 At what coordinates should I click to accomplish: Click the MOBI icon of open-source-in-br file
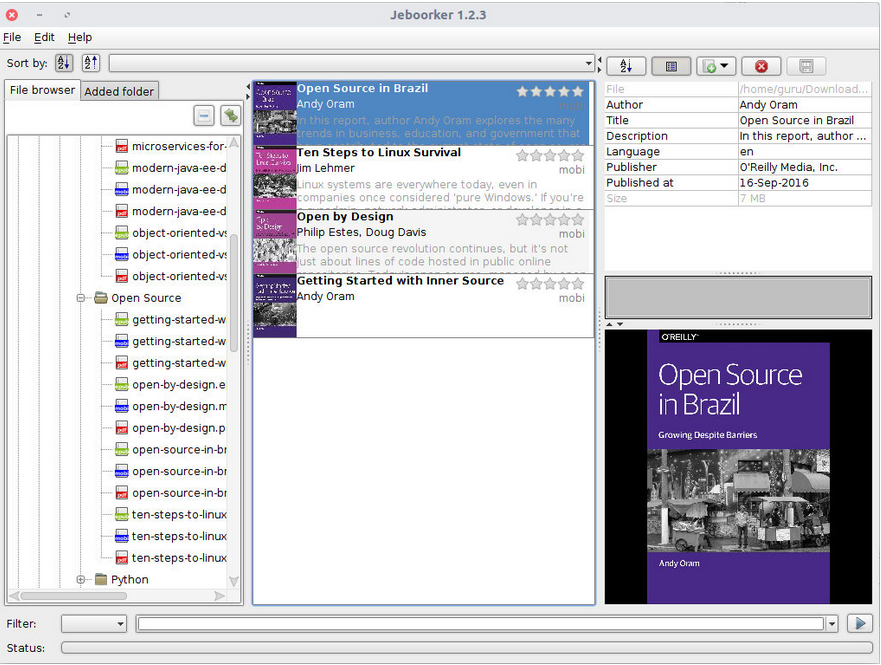click(x=121, y=471)
